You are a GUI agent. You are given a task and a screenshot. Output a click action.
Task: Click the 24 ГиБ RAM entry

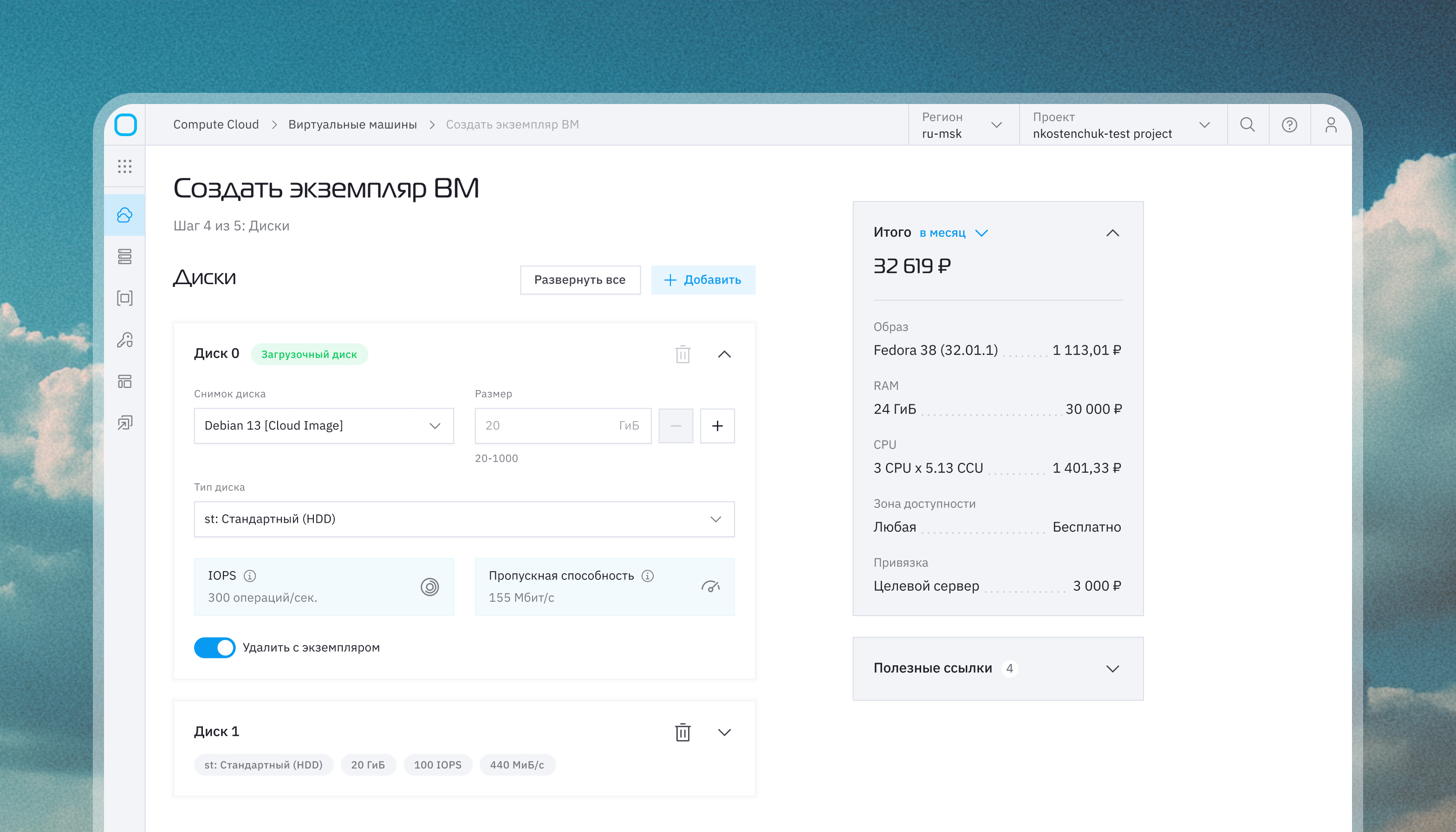pyautogui.click(x=895, y=409)
